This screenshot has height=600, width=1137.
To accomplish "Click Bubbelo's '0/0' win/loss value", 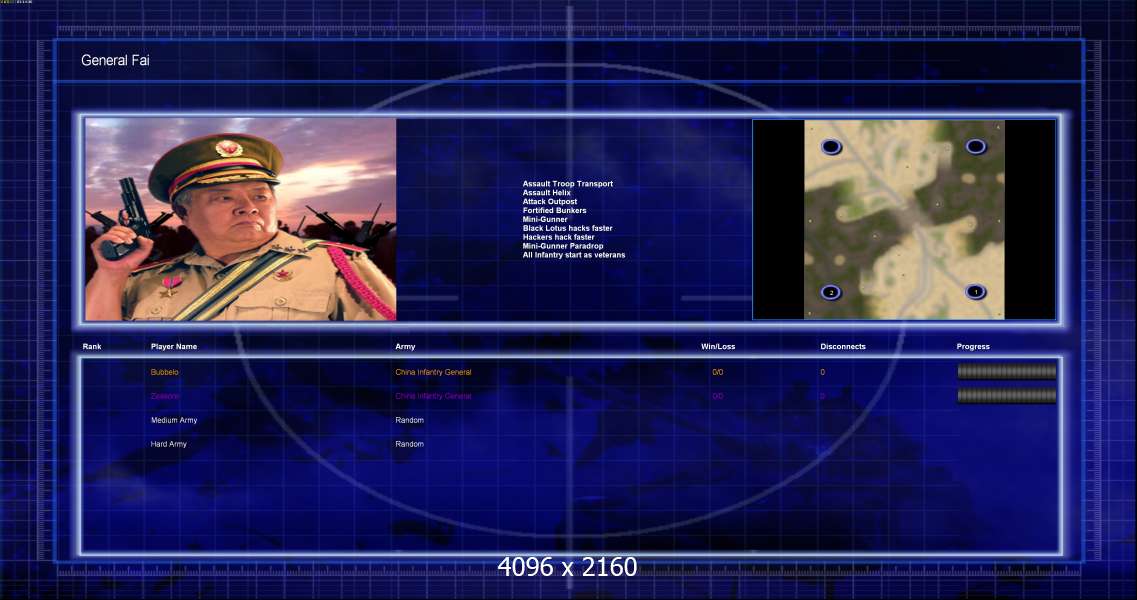I will tap(718, 372).
